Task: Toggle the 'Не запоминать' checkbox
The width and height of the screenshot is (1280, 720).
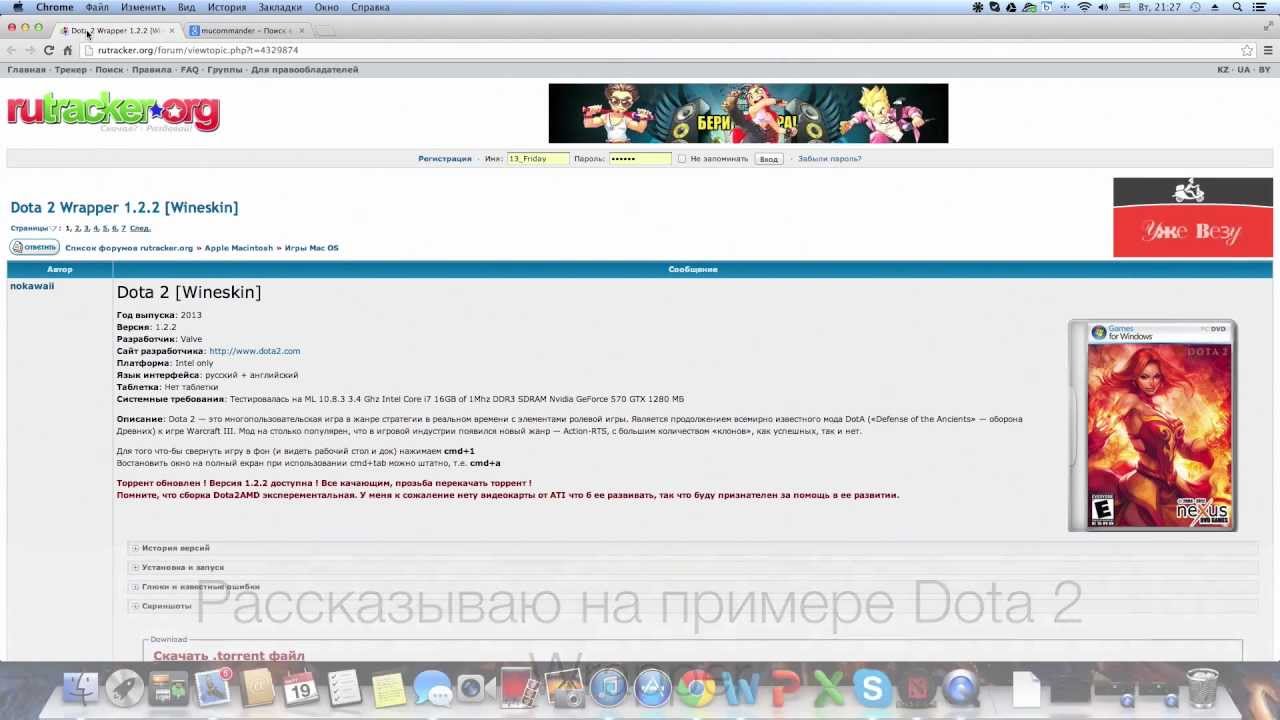Action: pyautogui.click(x=682, y=159)
